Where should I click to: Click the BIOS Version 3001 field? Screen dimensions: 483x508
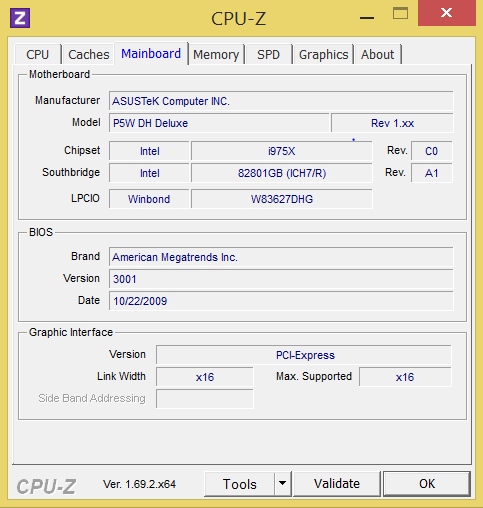[x=281, y=279]
